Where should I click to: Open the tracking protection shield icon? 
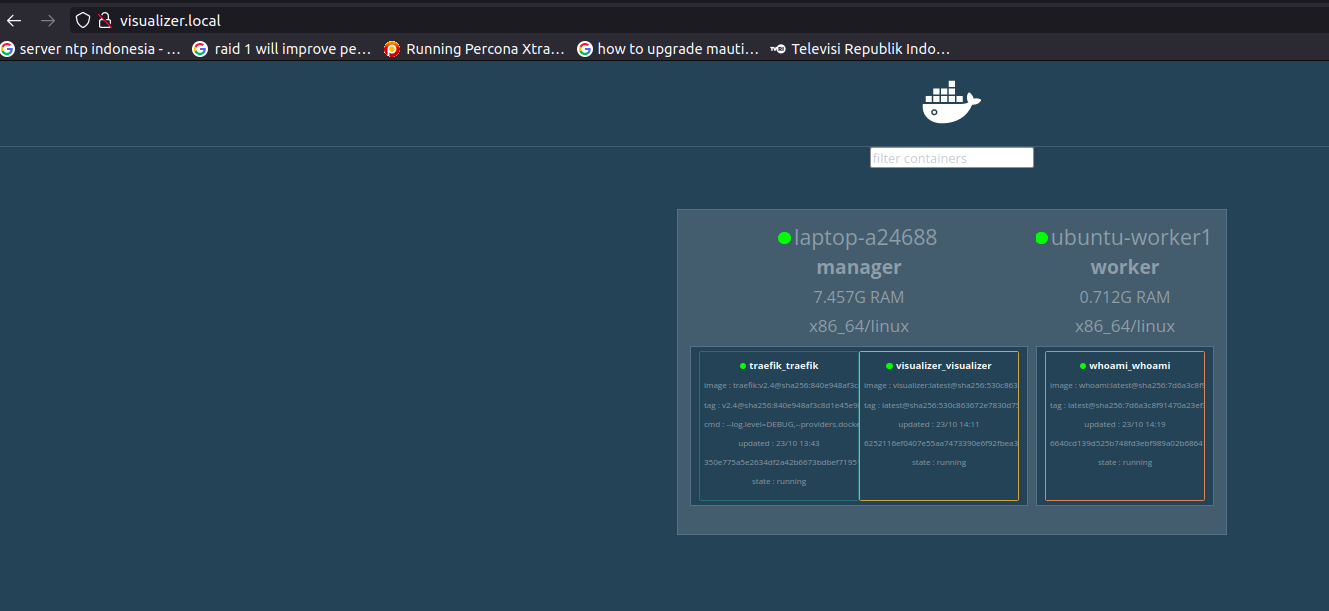[x=83, y=20]
